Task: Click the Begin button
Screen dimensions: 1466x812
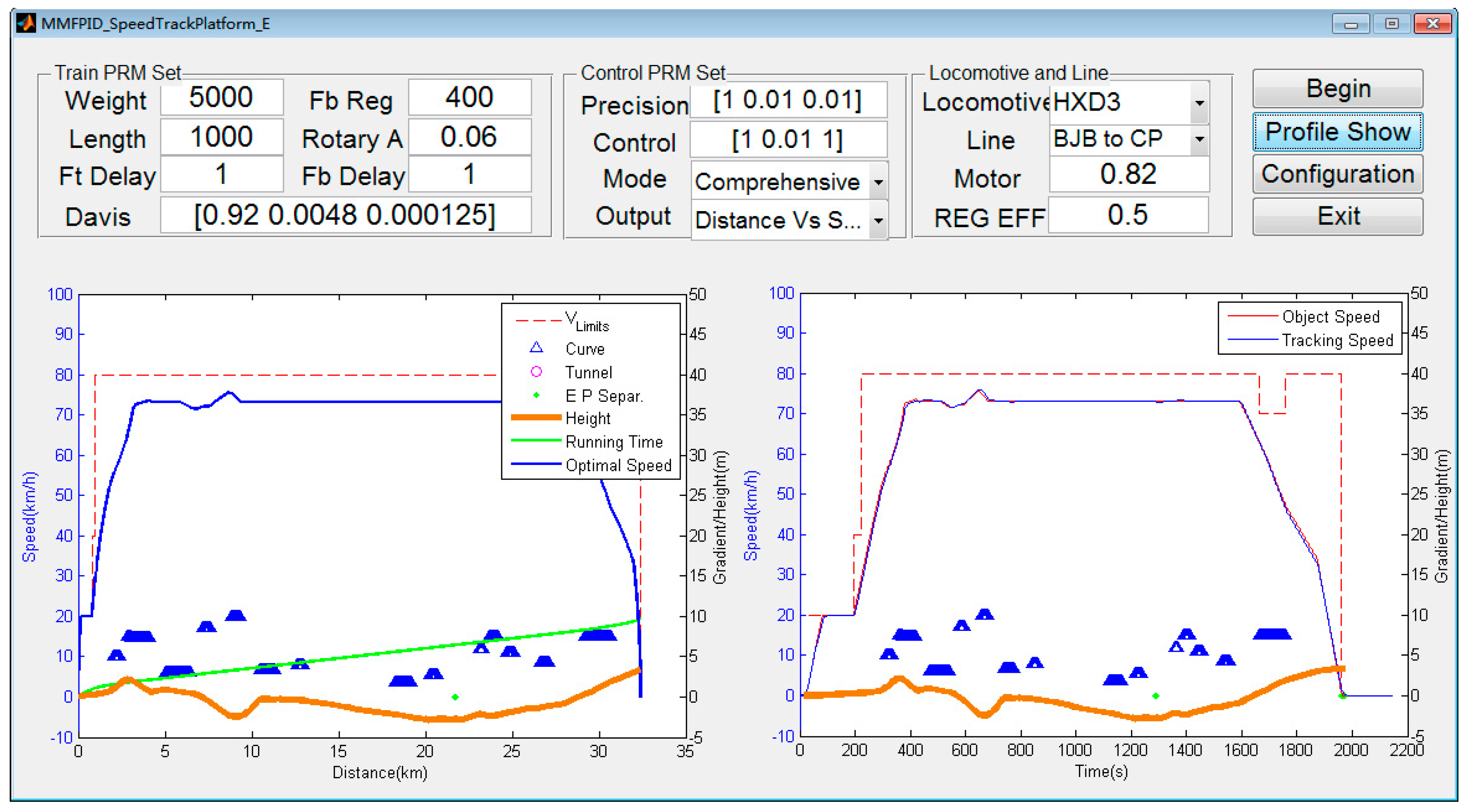Action: coord(1337,89)
